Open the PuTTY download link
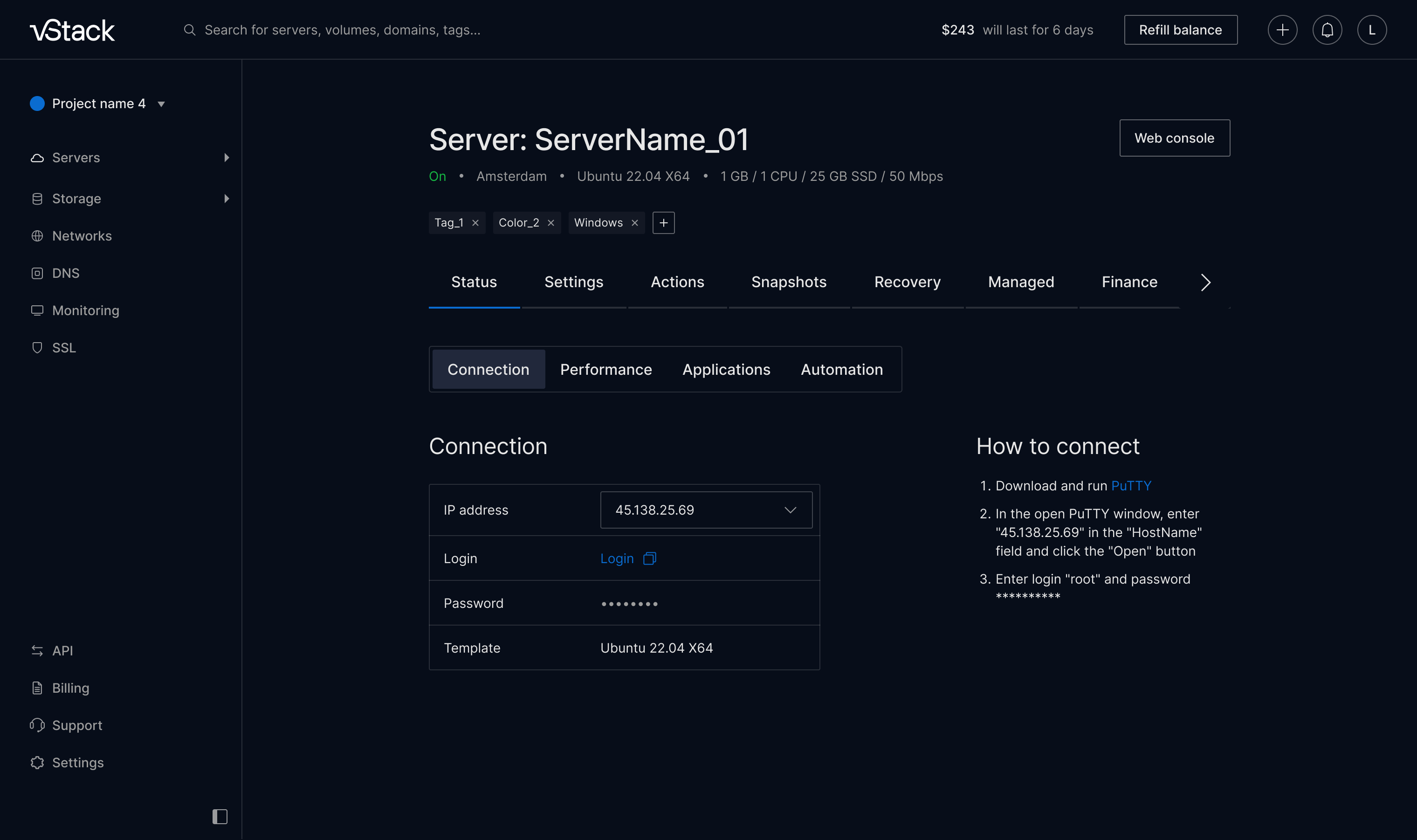 tap(1131, 486)
